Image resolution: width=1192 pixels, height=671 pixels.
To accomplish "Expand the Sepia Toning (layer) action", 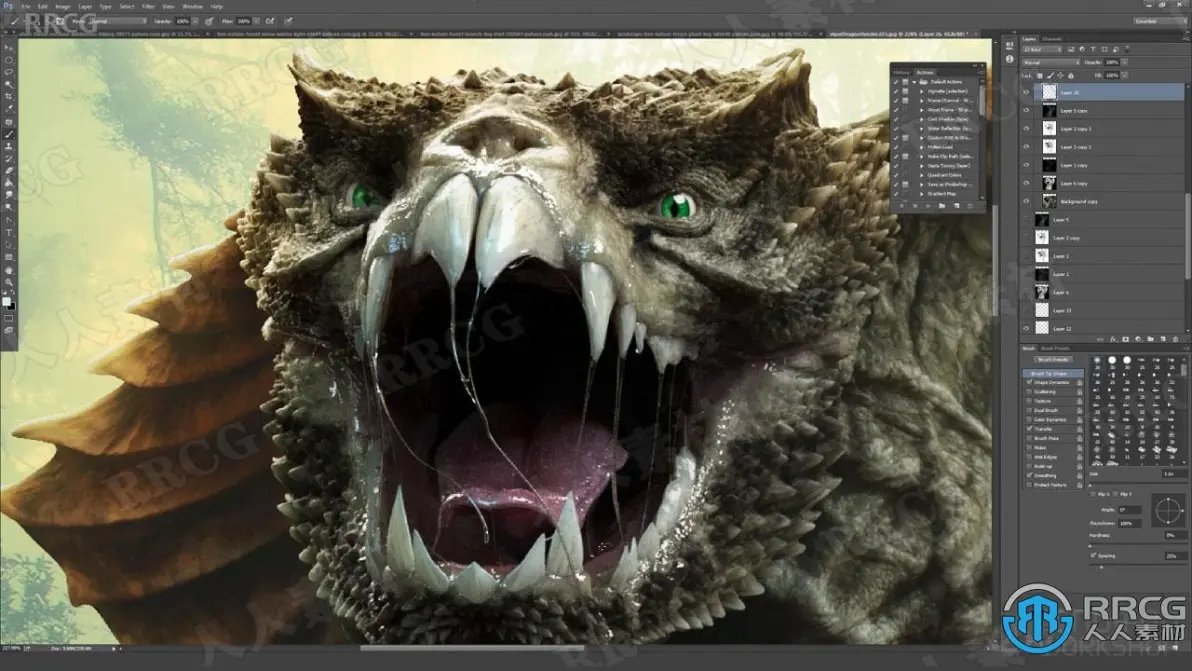I will (x=921, y=166).
